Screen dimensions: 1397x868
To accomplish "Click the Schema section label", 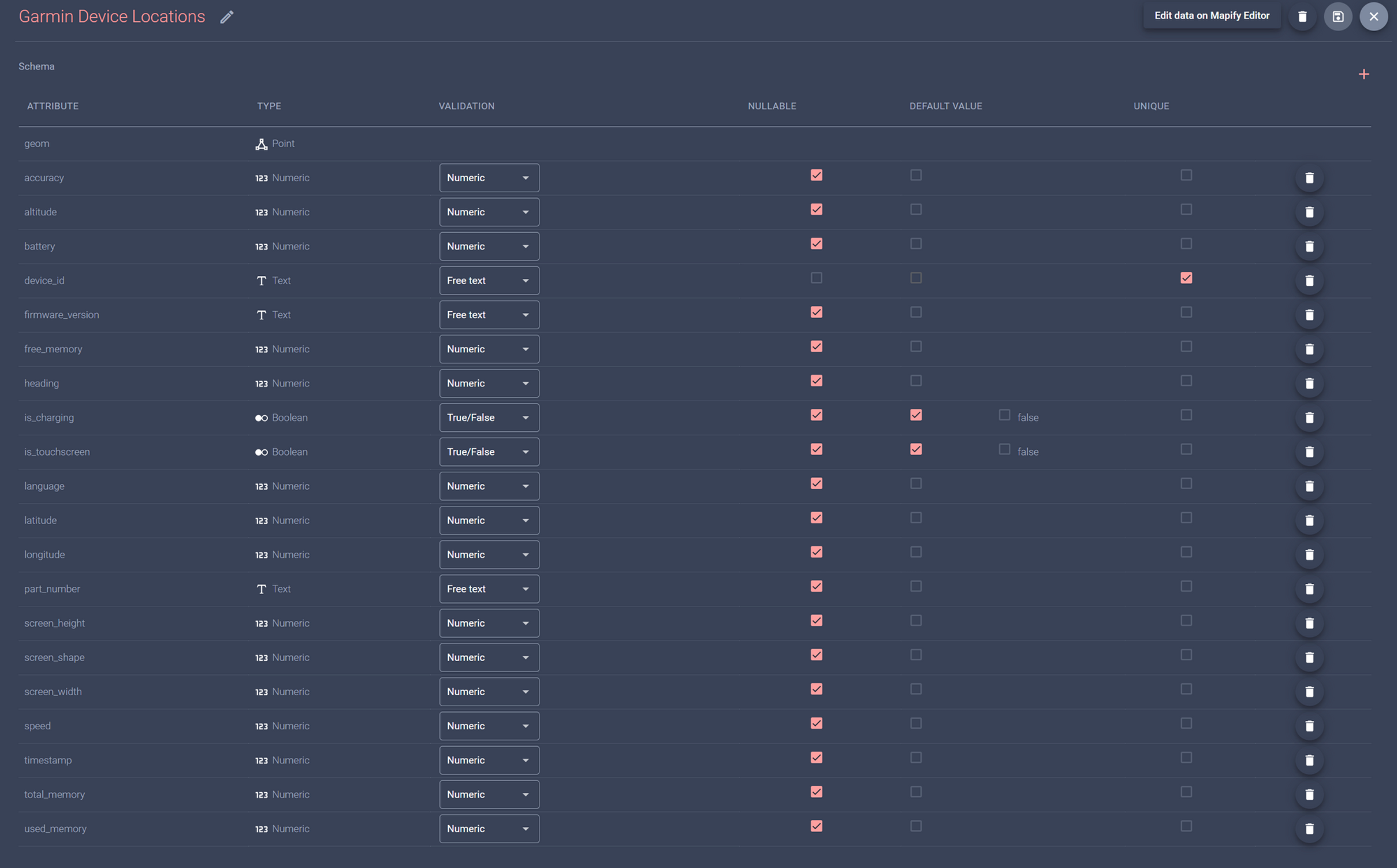I will point(36,66).
